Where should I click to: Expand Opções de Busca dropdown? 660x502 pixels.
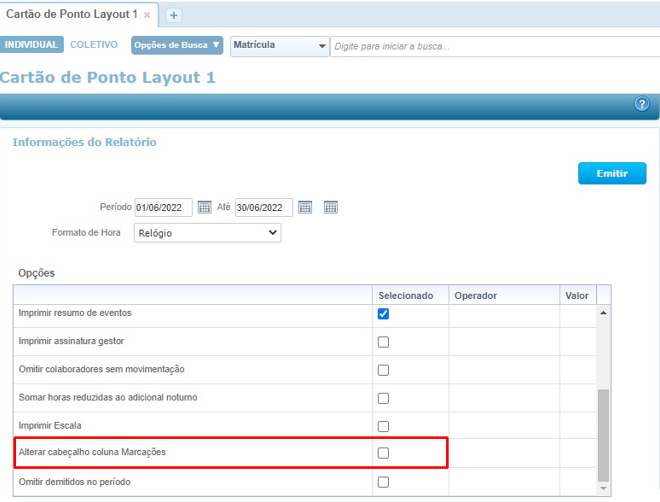pos(177,46)
